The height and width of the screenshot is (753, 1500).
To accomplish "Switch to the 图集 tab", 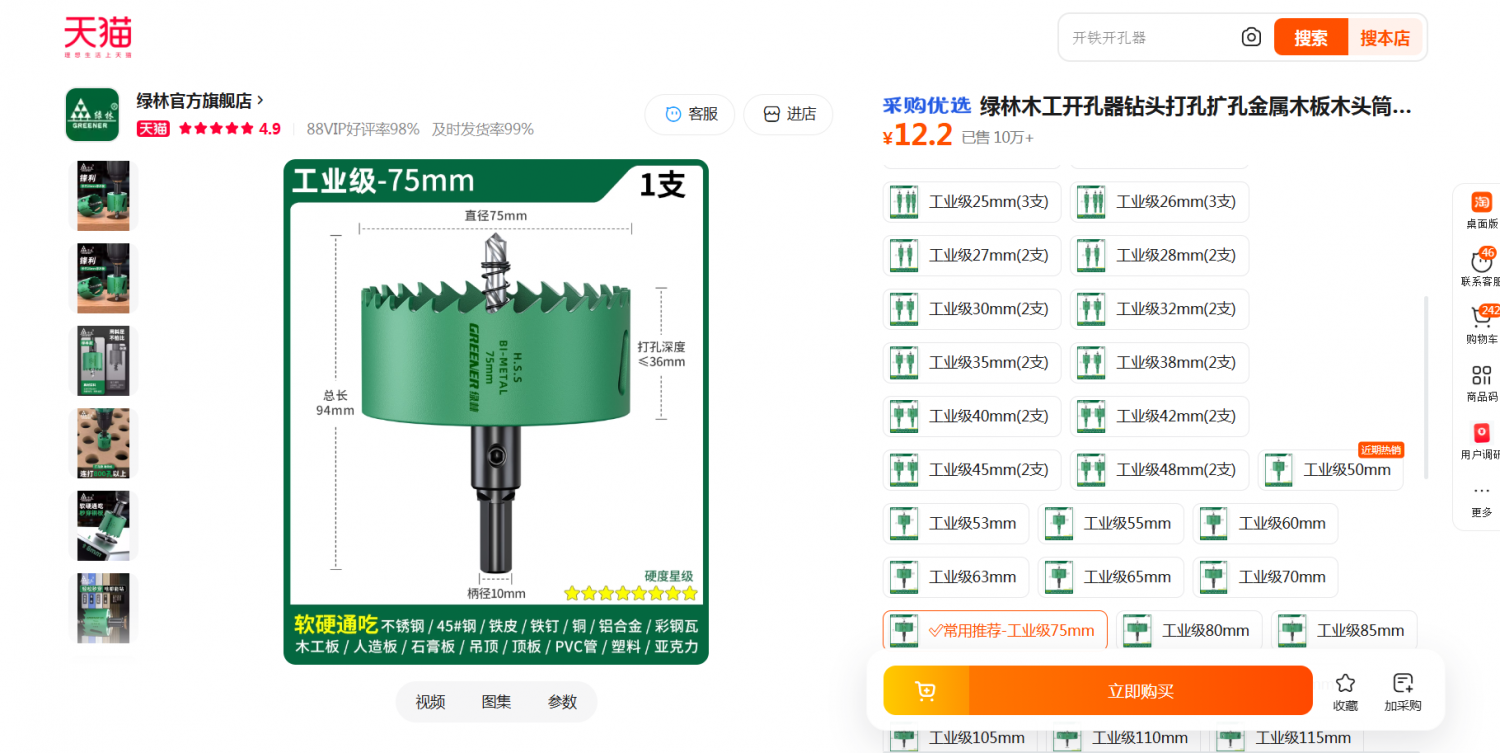I will pyautogui.click(x=496, y=702).
